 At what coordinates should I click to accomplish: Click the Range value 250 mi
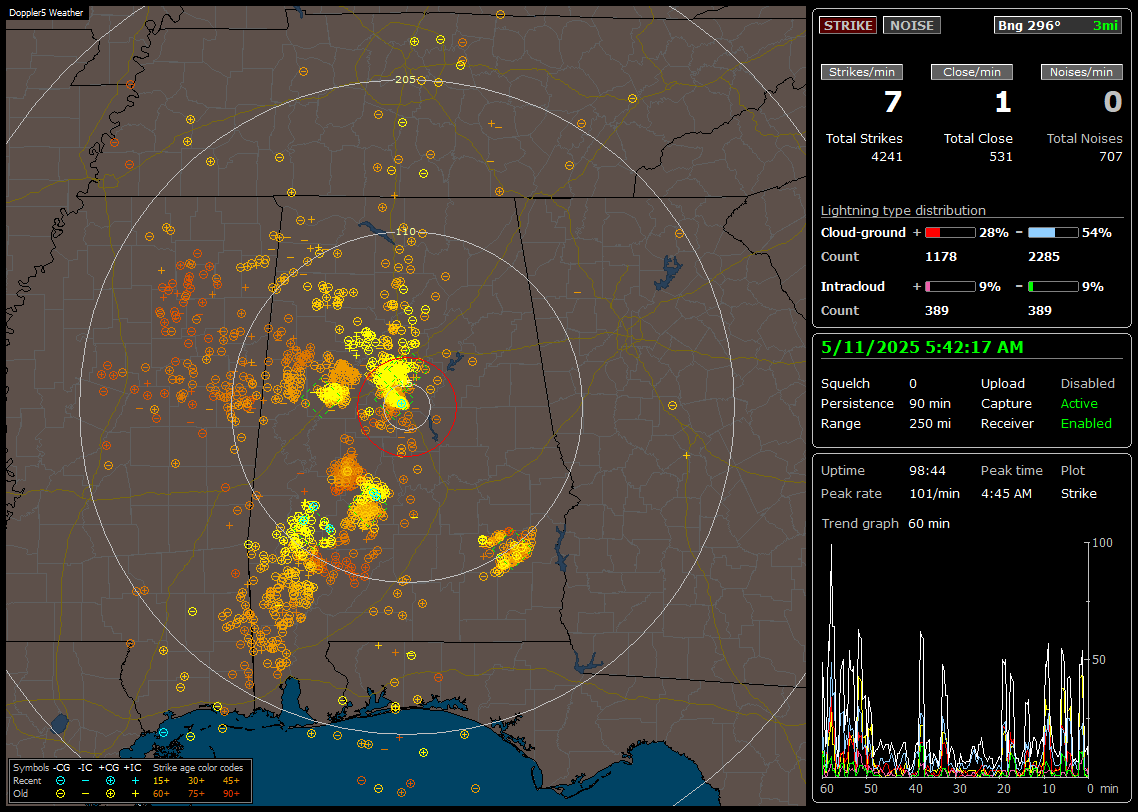(x=930, y=424)
